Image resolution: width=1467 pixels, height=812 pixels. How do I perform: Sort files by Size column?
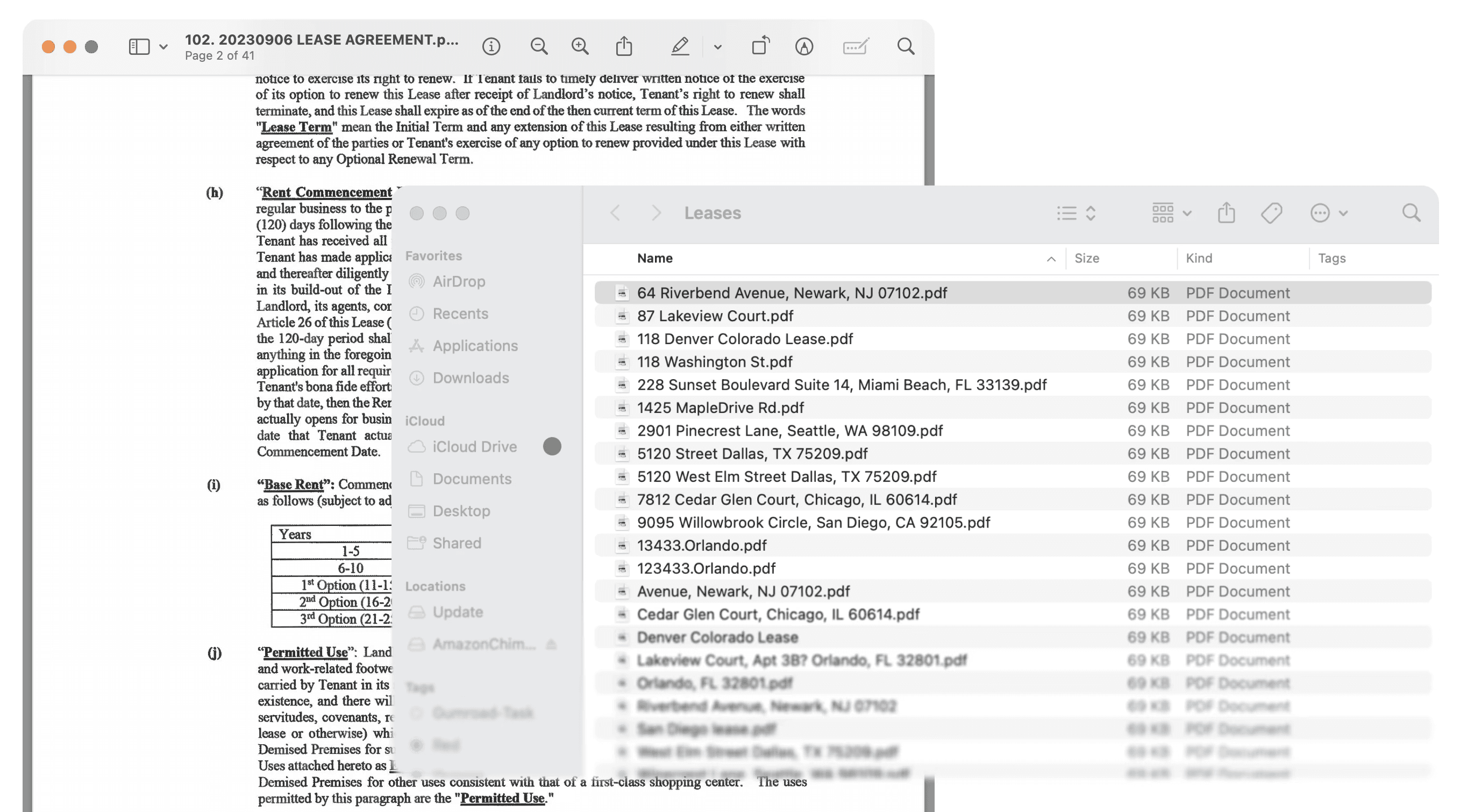pyautogui.click(x=1086, y=258)
